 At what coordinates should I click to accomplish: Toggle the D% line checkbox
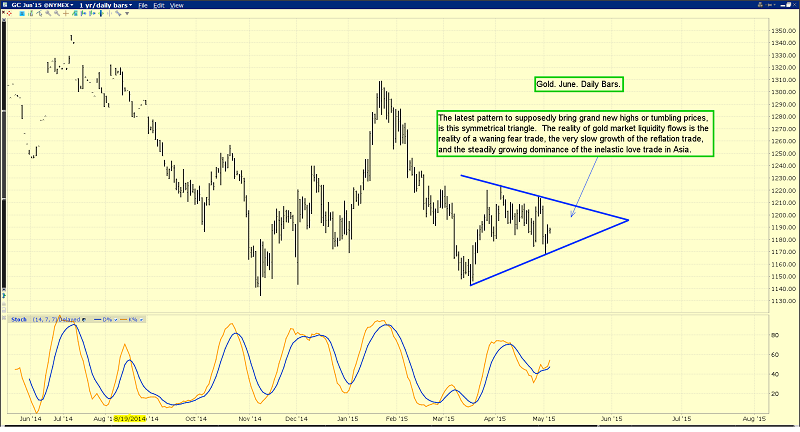coord(116,320)
